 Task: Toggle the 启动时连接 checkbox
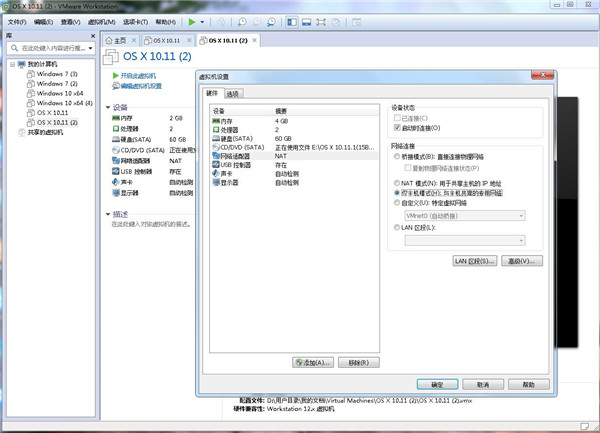coord(398,128)
